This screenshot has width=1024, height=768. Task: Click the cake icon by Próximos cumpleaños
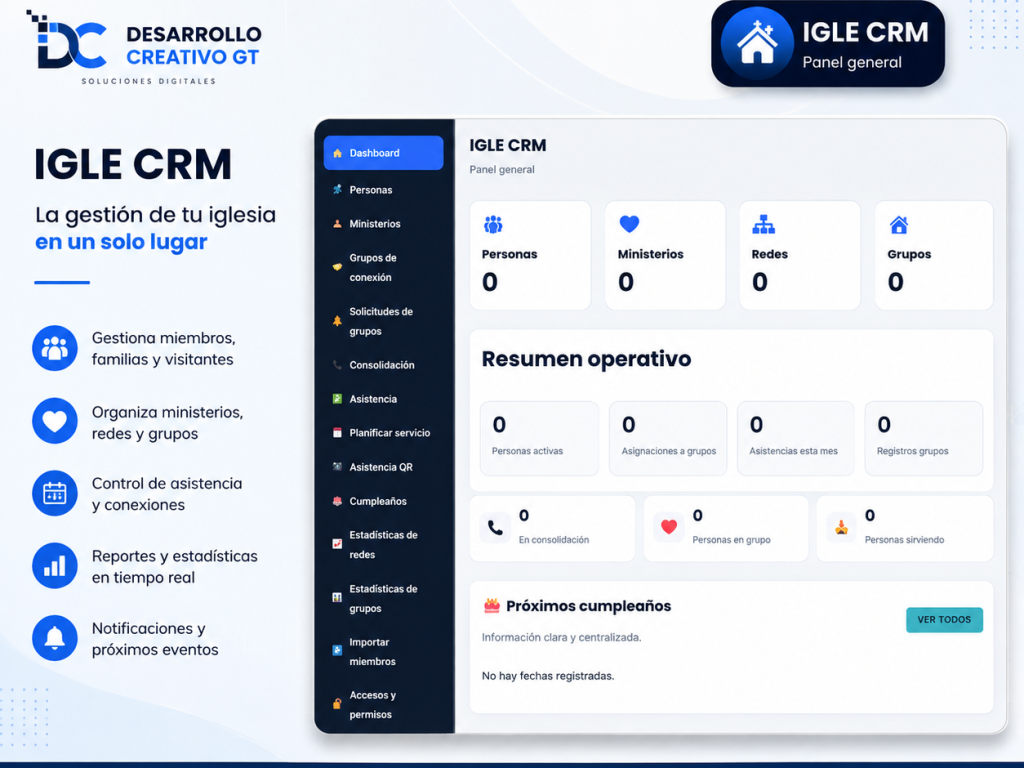click(492, 605)
